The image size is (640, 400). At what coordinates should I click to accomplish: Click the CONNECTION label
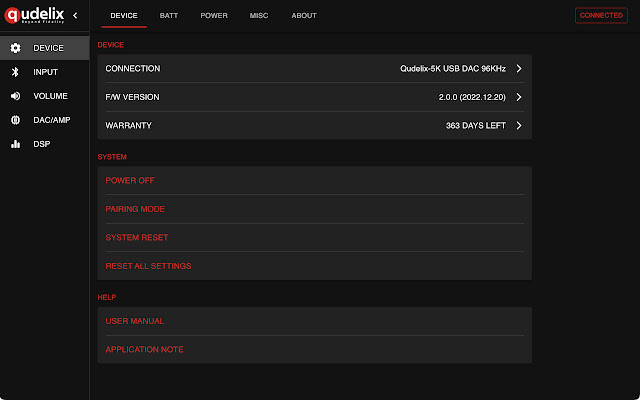[133, 69]
